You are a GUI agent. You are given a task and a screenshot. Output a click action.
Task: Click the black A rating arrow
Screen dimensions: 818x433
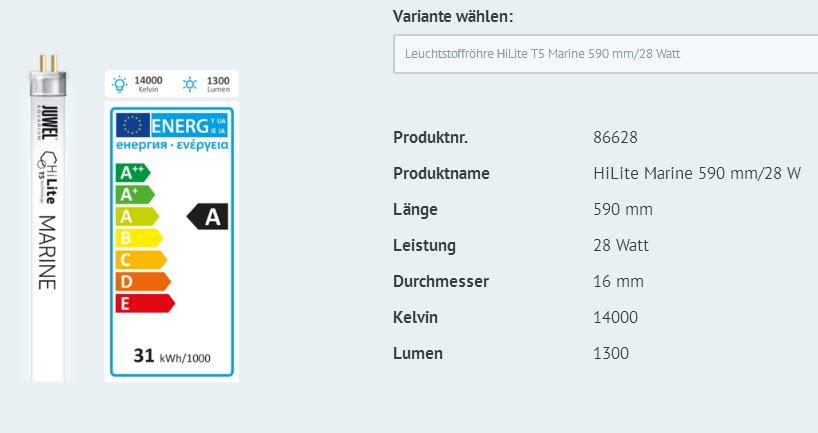tap(208, 216)
